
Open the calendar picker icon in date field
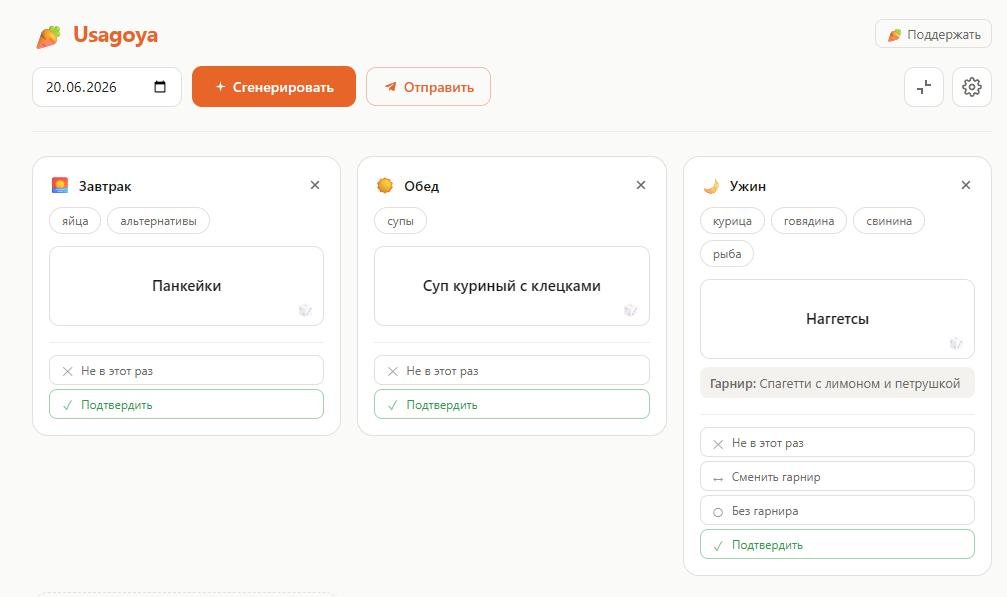pyautogui.click(x=160, y=87)
